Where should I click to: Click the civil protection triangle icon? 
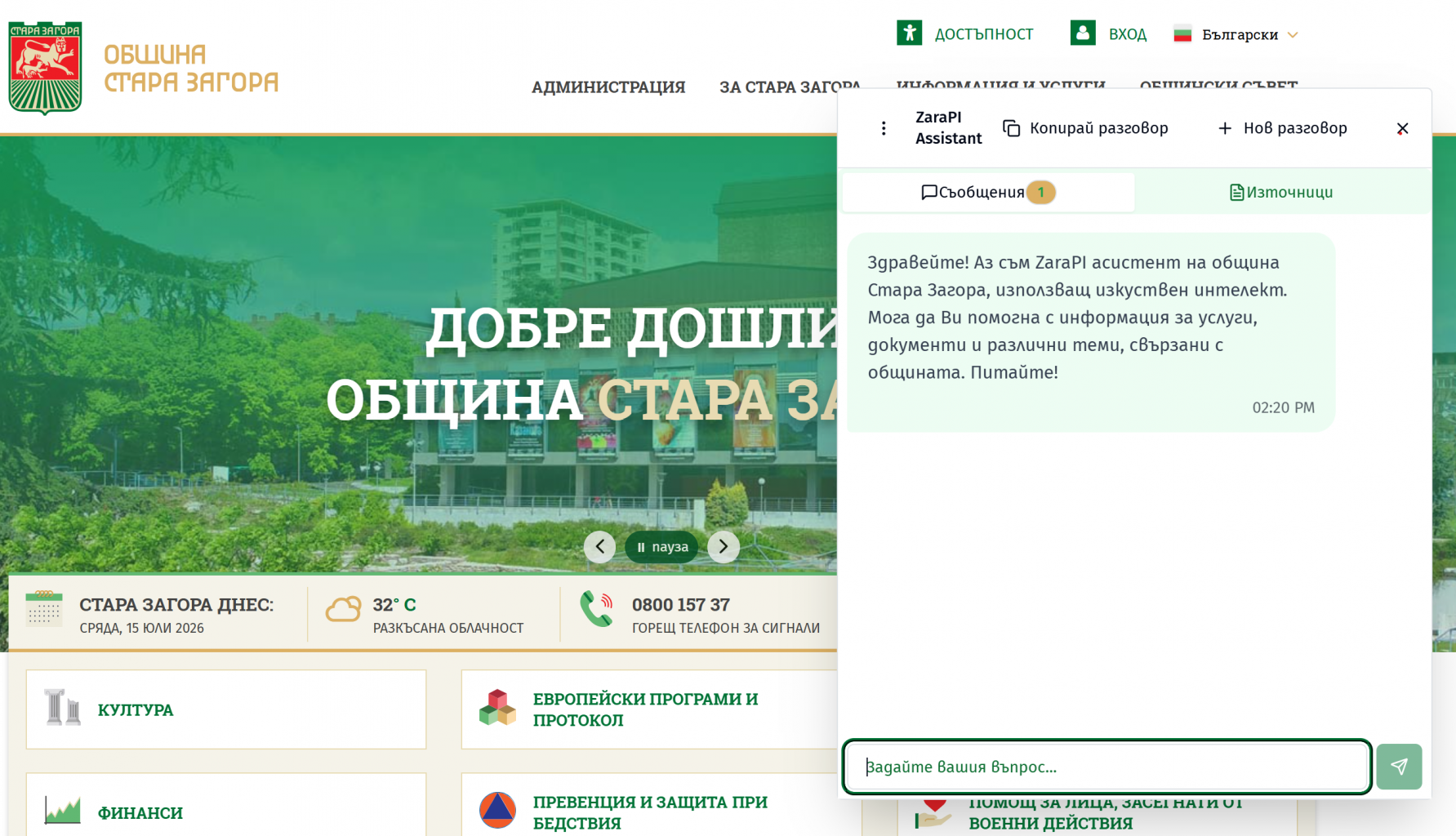click(497, 810)
